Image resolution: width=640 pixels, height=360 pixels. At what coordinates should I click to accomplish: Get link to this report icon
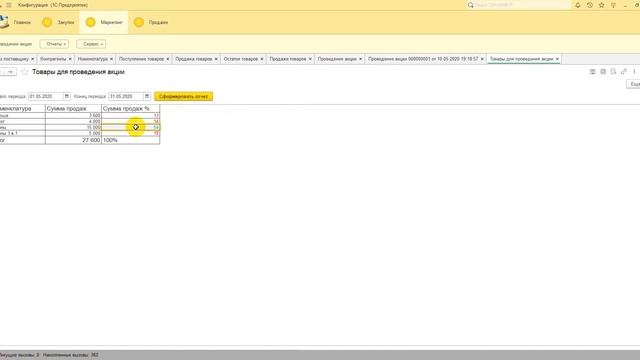pyautogui.click(x=624, y=71)
